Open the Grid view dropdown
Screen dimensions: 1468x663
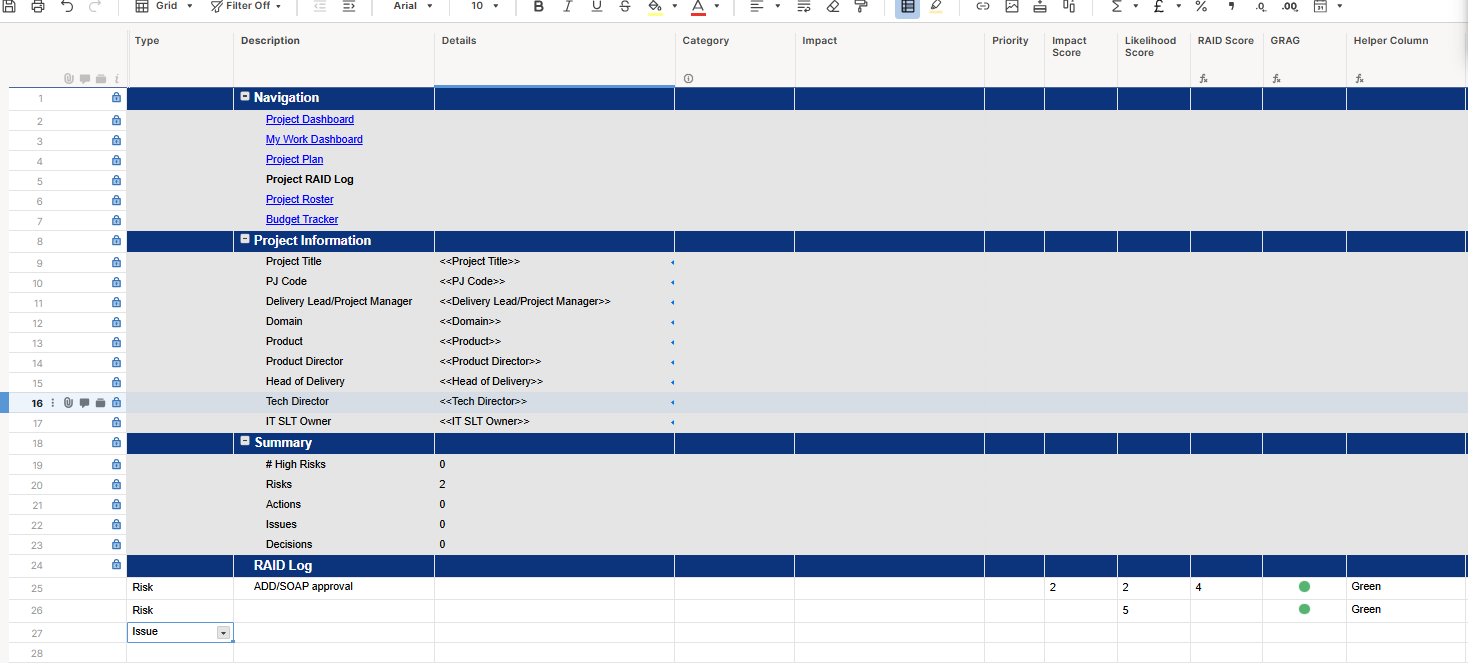[x=165, y=6]
